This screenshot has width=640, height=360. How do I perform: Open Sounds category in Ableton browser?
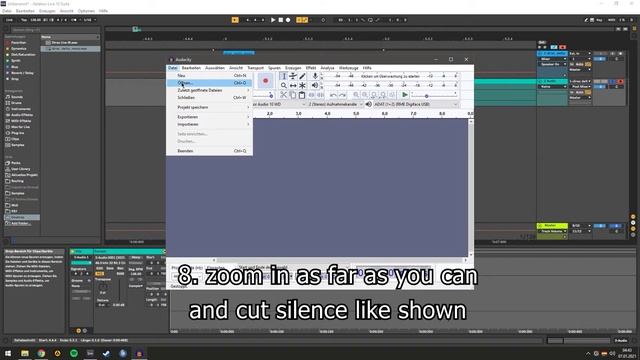point(17,97)
